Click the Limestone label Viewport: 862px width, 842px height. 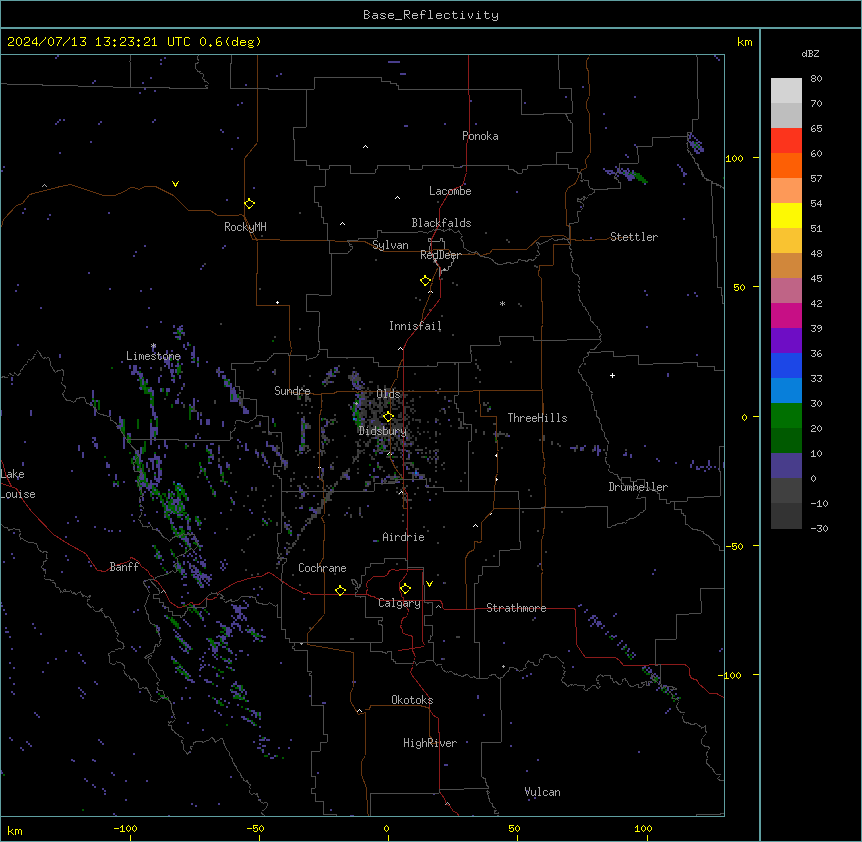153,356
